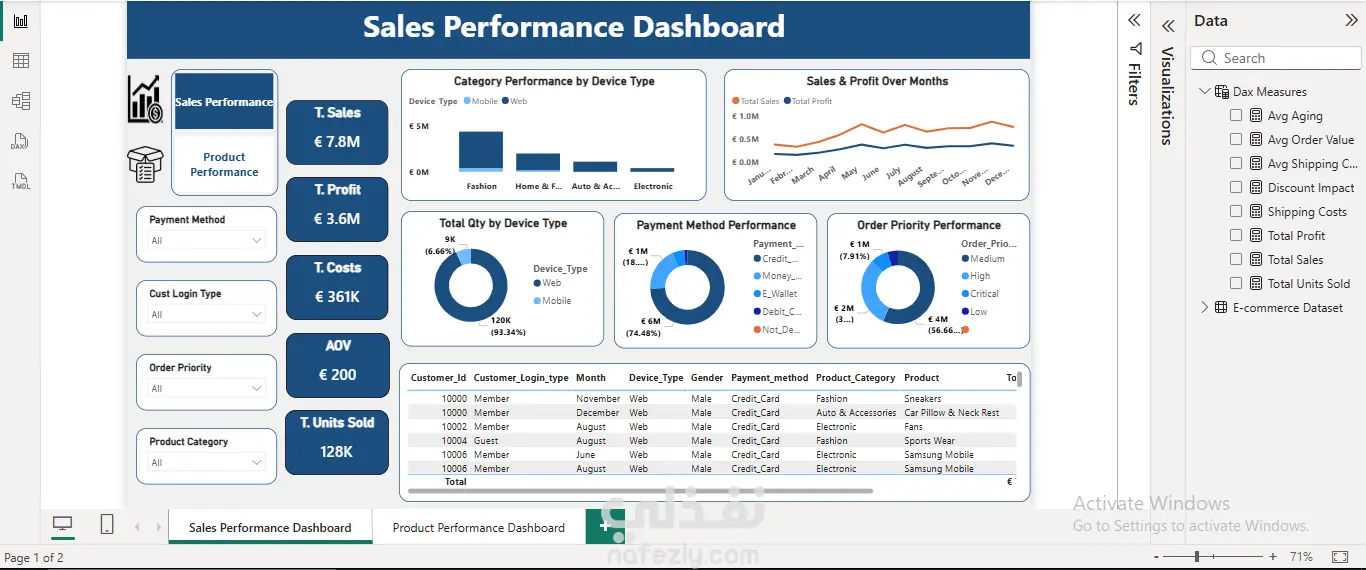Image resolution: width=1366 pixels, height=570 pixels.
Task: Expand the E-commerce Dataset tree node
Action: 1204,307
